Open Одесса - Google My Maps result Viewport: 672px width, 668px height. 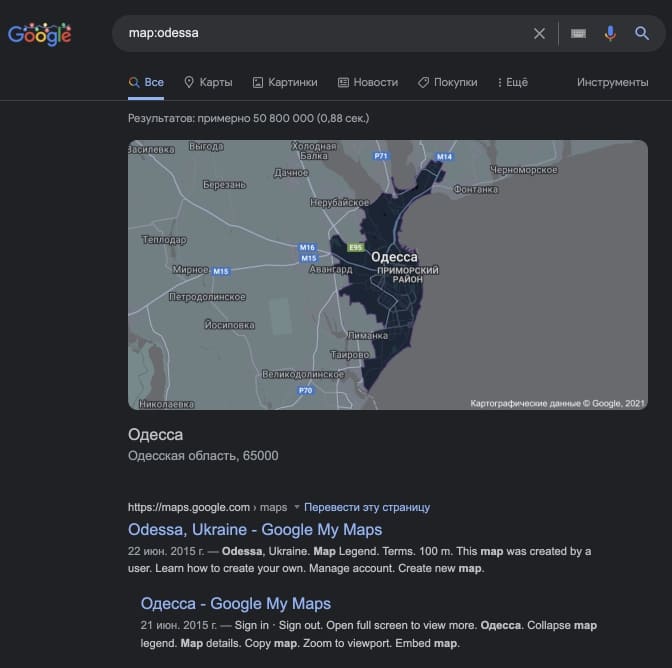[236, 603]
